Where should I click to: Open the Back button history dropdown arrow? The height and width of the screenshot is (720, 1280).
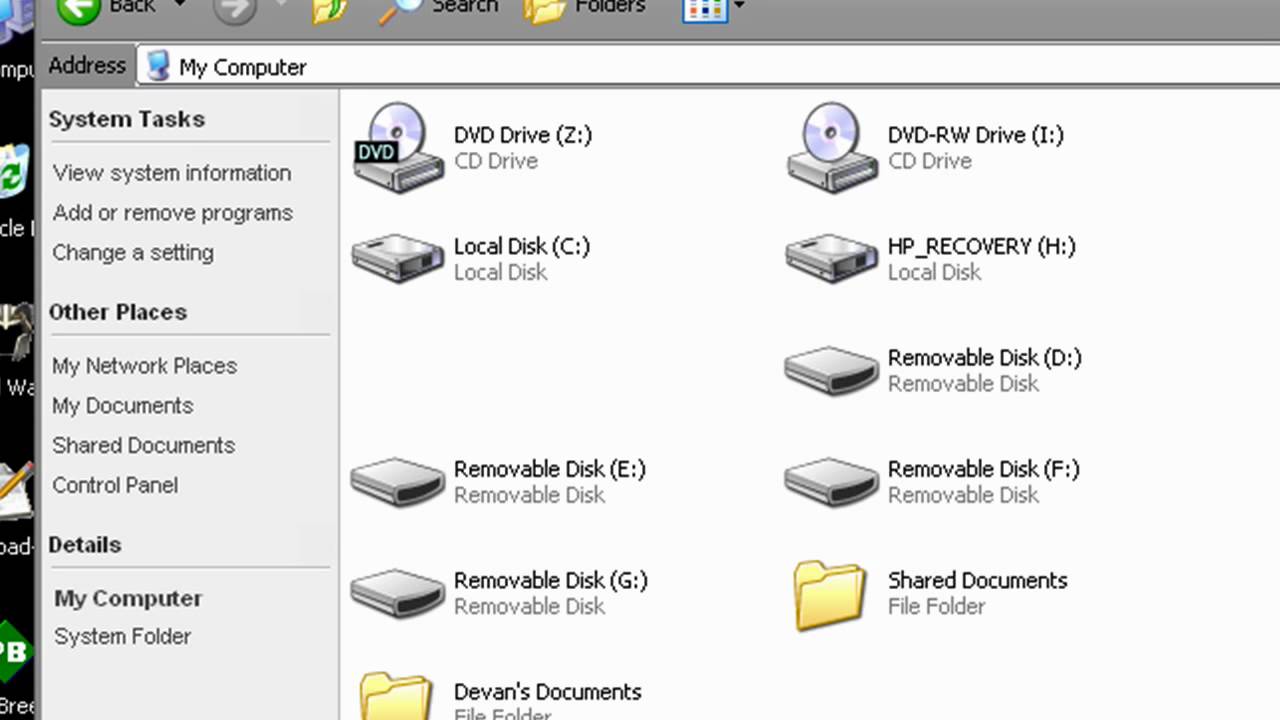pos(180,6)
